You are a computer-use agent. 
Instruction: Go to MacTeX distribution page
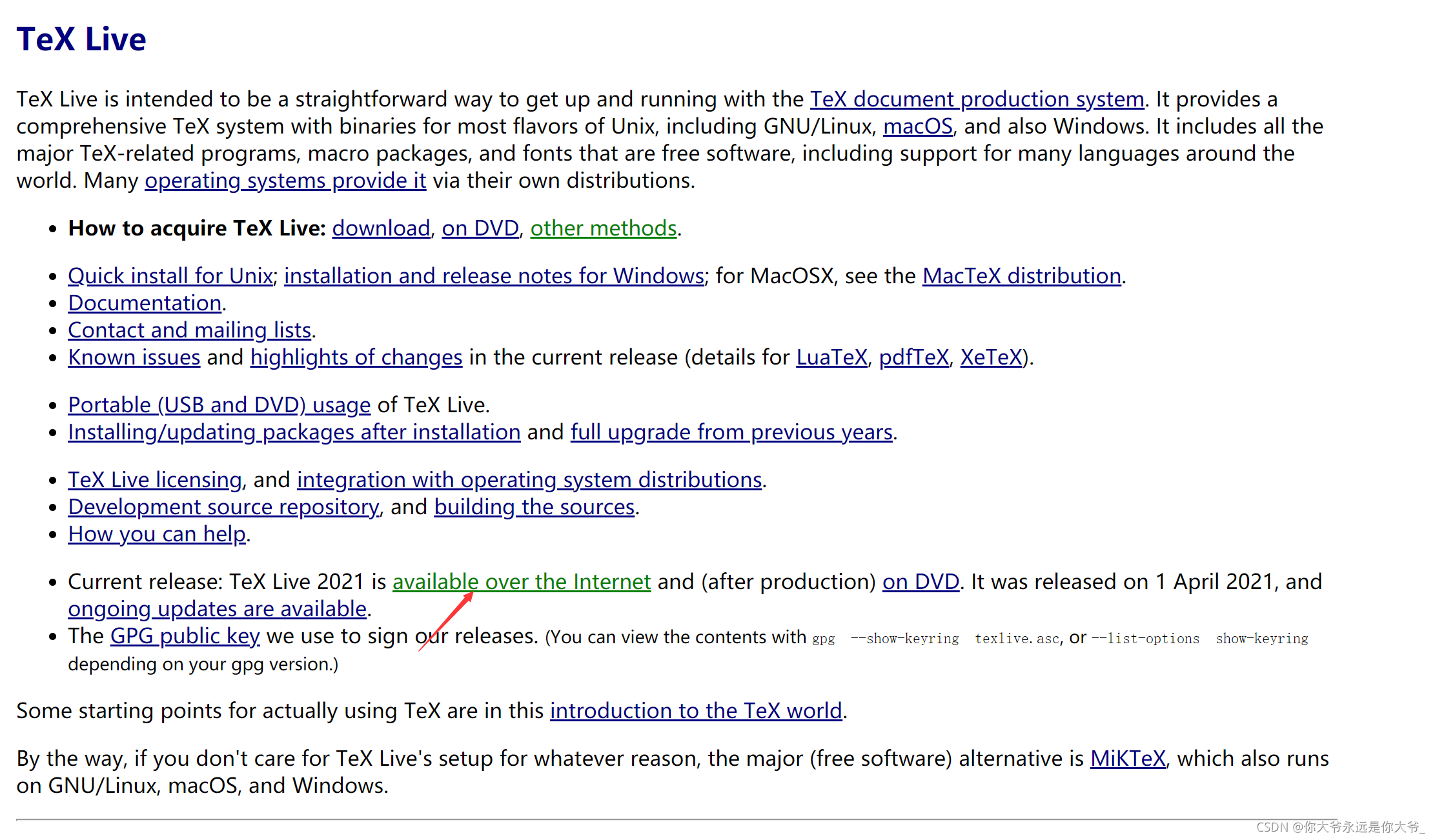point(1021,276)
